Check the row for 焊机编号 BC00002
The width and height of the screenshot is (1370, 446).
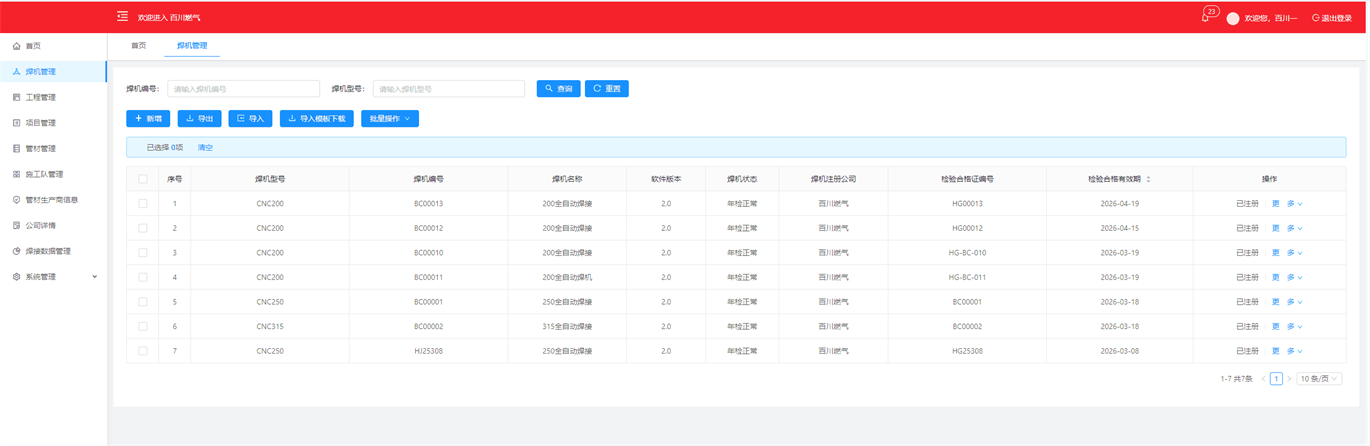pos(143,326)
